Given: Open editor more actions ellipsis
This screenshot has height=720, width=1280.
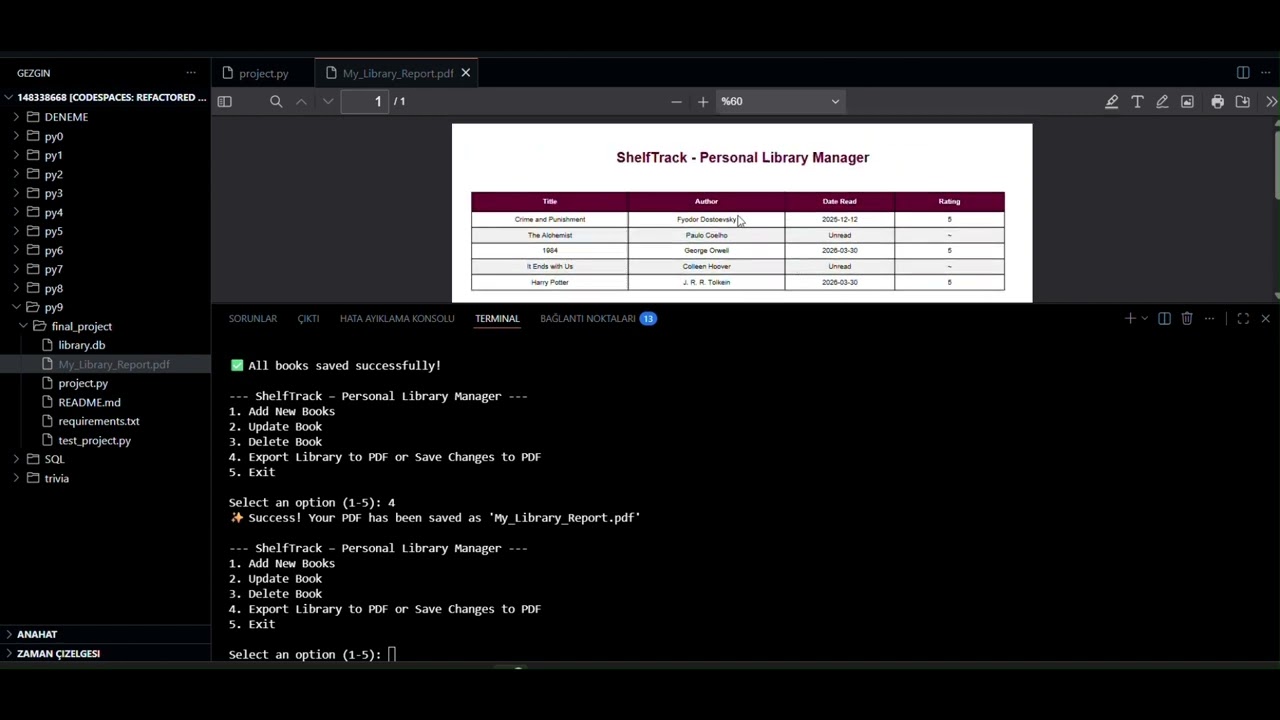Looking at the screenshot, I should pyautogui.click(x=1266, y=73).
